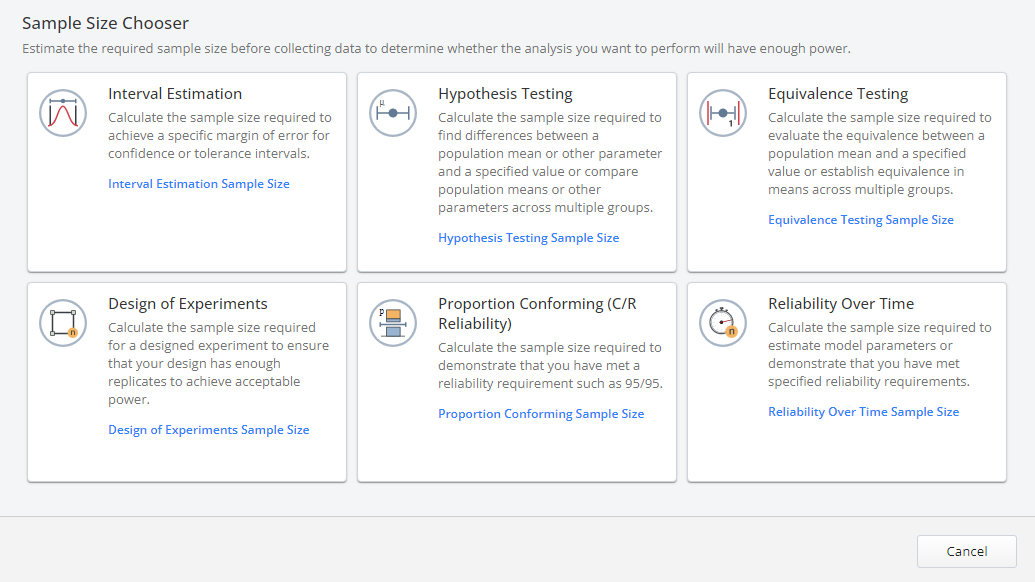Click the Reliability Over Time stopwatch icon
This screenshot has height=582, width=1035.
pyautogui.click(x=722, y=322)
